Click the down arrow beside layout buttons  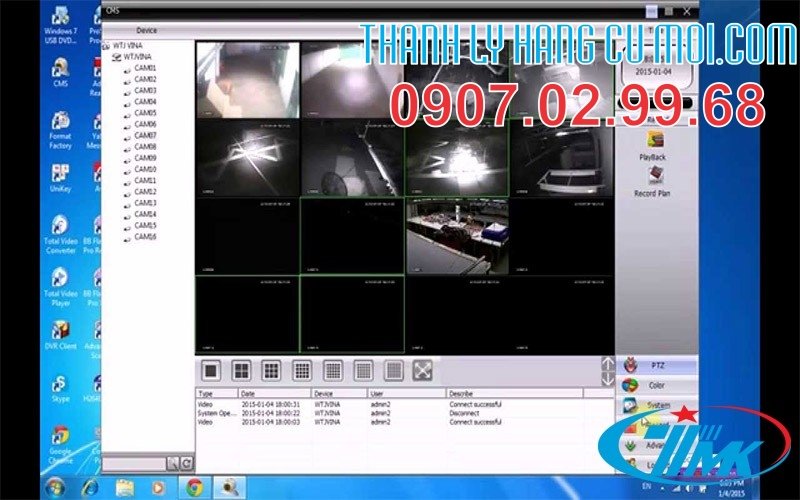[608, 379]
